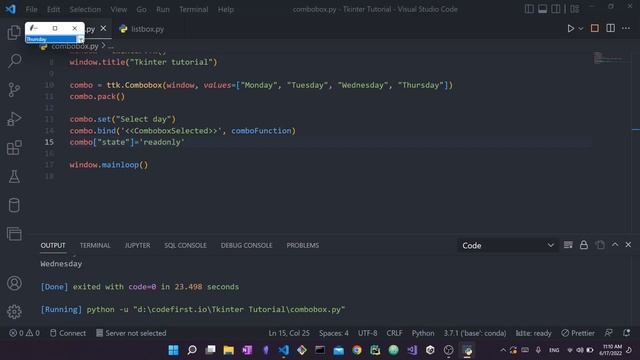Click Connect in the status bar
The height and width of the screenshot is (360, 640).
pyautogui.click(x=68, y=333)
